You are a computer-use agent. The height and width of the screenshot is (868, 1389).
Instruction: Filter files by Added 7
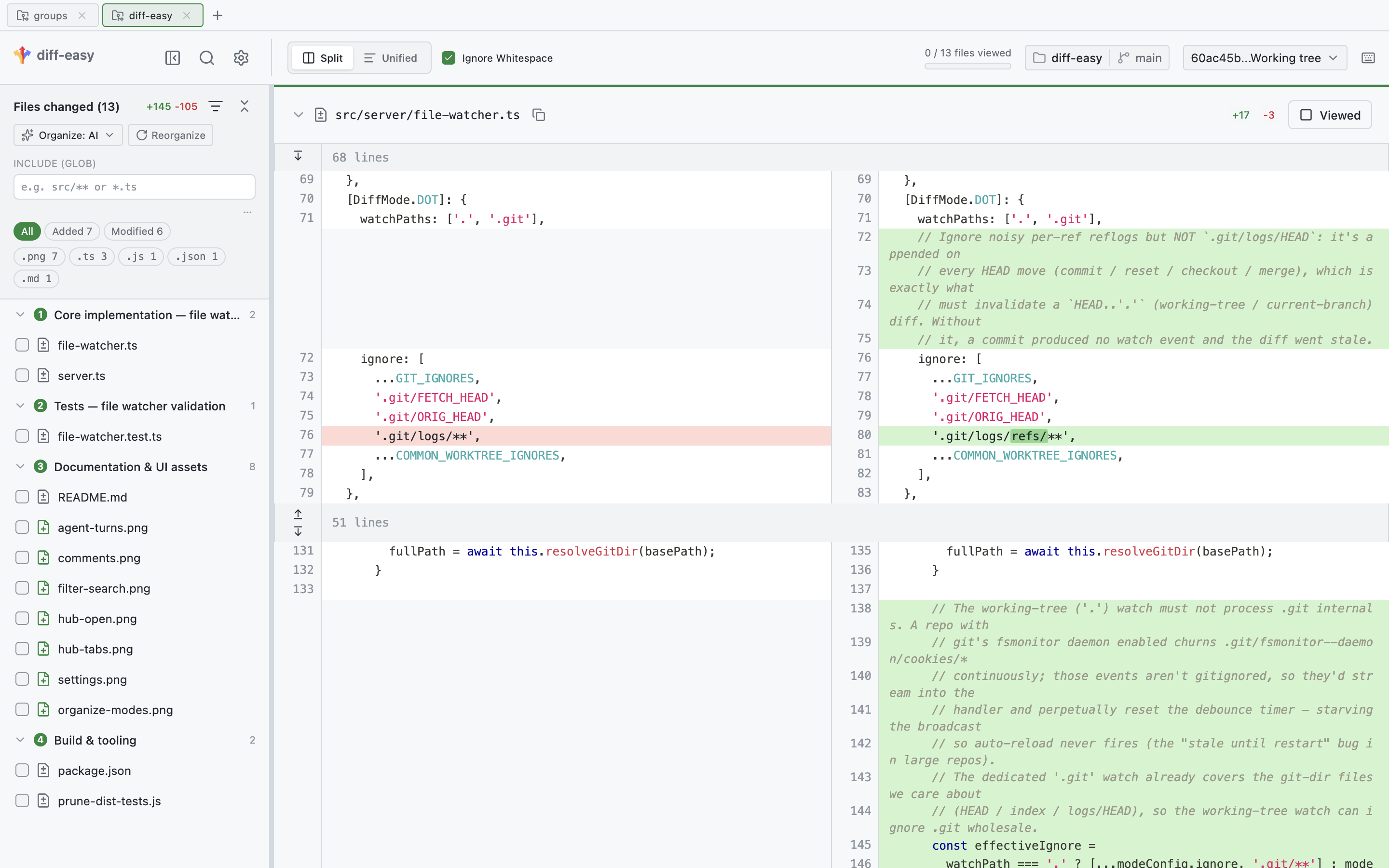(x=72, y=231)
